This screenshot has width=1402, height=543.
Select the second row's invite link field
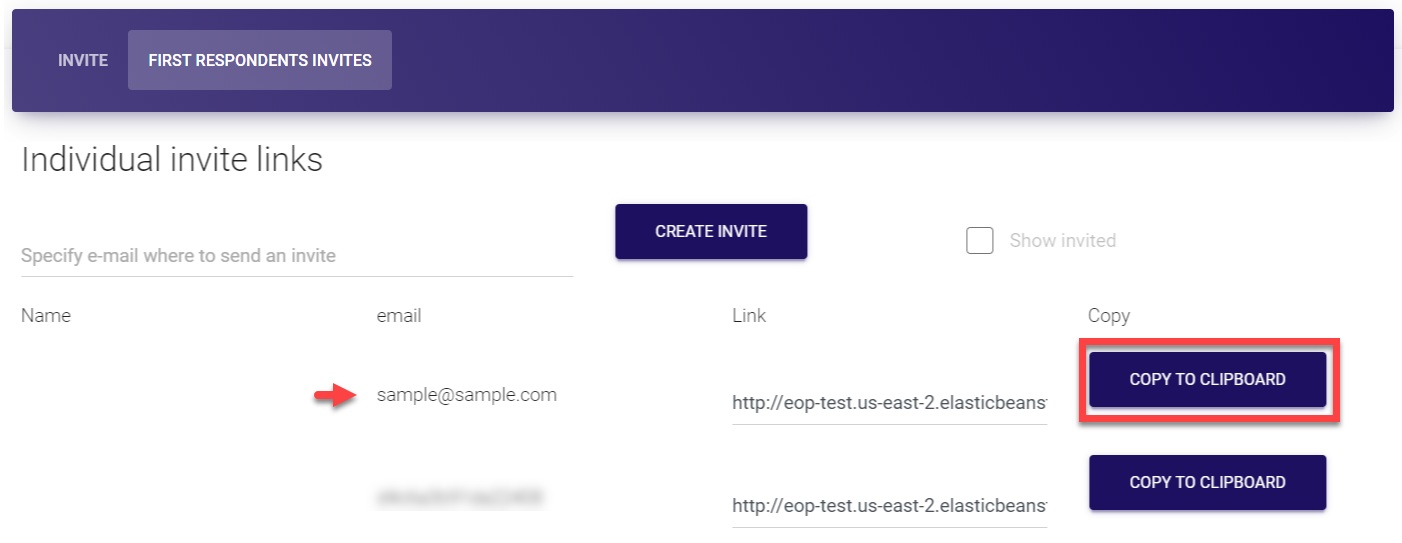pos(889,506)
